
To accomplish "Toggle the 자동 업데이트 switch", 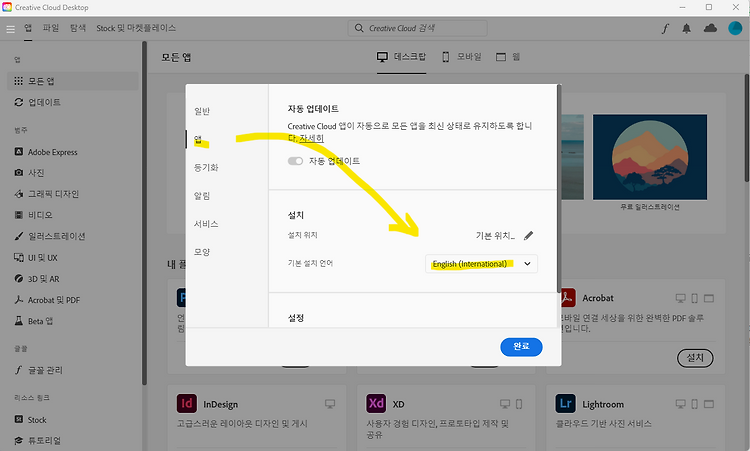I will pyautogui.click(x=295, y=161).
